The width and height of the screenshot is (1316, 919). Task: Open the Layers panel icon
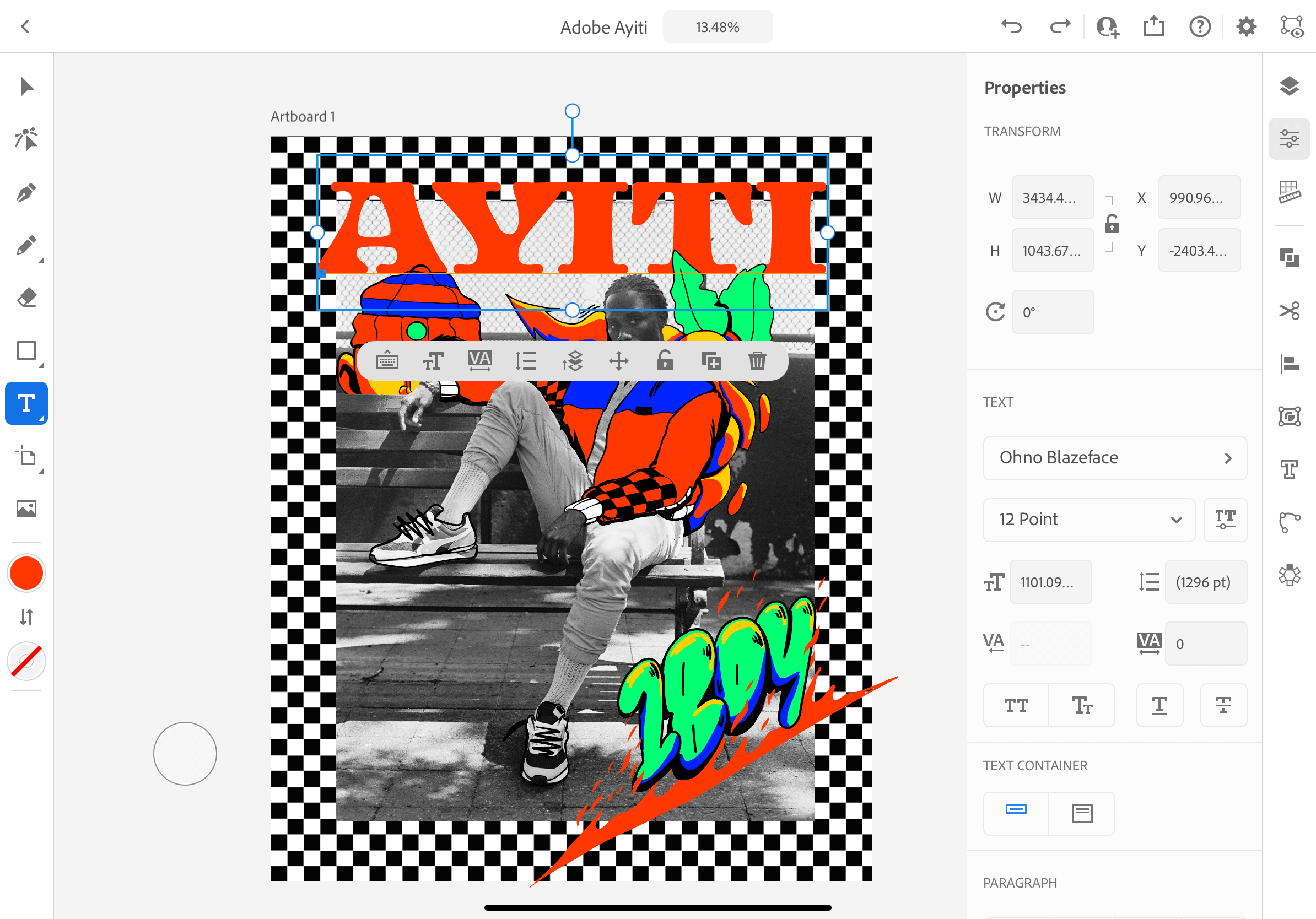[1289, 86]
